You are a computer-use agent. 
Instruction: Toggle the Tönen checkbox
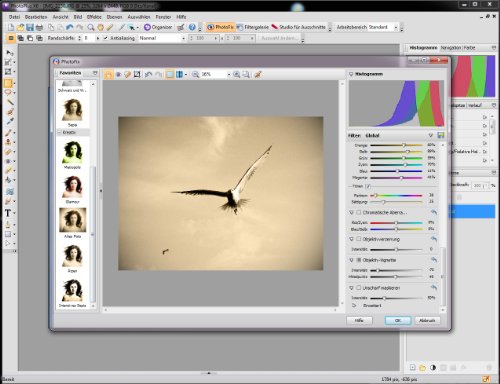tap(368, 186)
